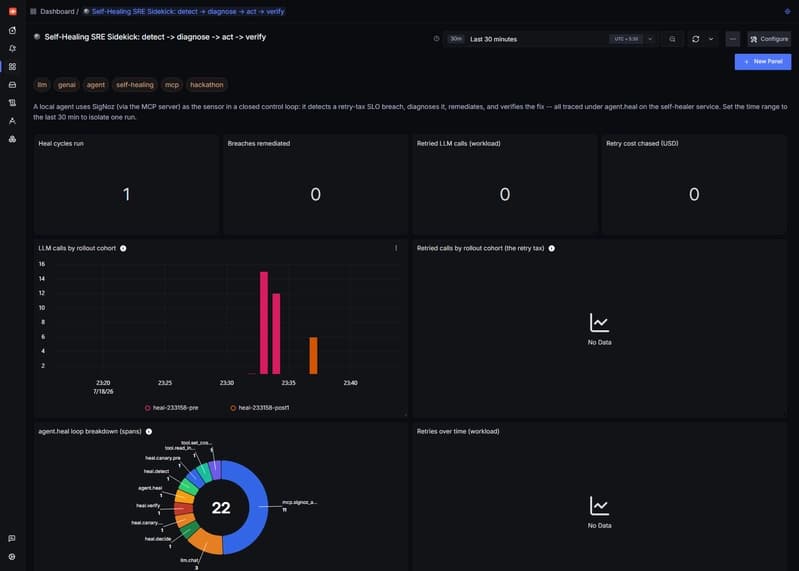799x571 pixels.
Task: Open the Alerts bell icon in the sidebar
Action: click(x=12, y=48)
